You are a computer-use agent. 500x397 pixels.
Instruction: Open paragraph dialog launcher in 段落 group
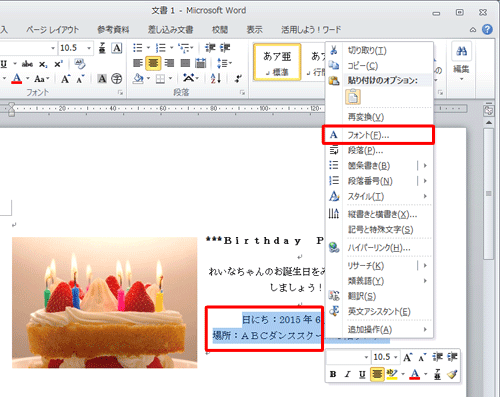[x=243, y=93]
